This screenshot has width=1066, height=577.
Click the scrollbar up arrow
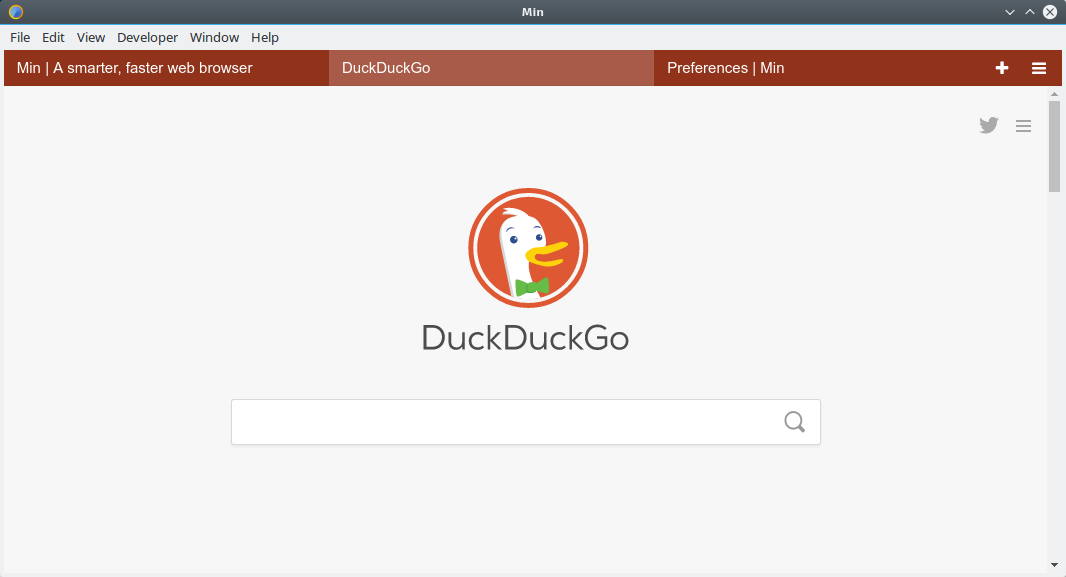pos(1054,94)
